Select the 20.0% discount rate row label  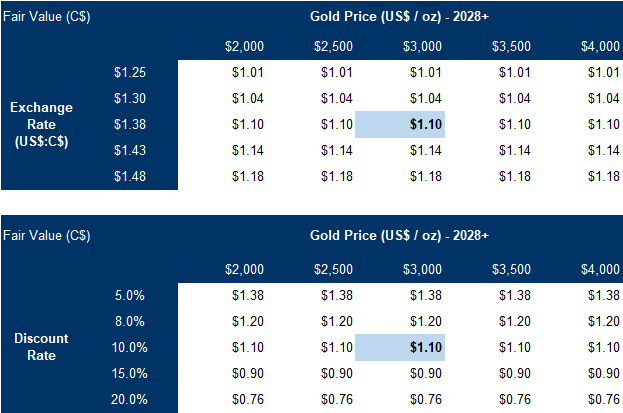(131, 400)
